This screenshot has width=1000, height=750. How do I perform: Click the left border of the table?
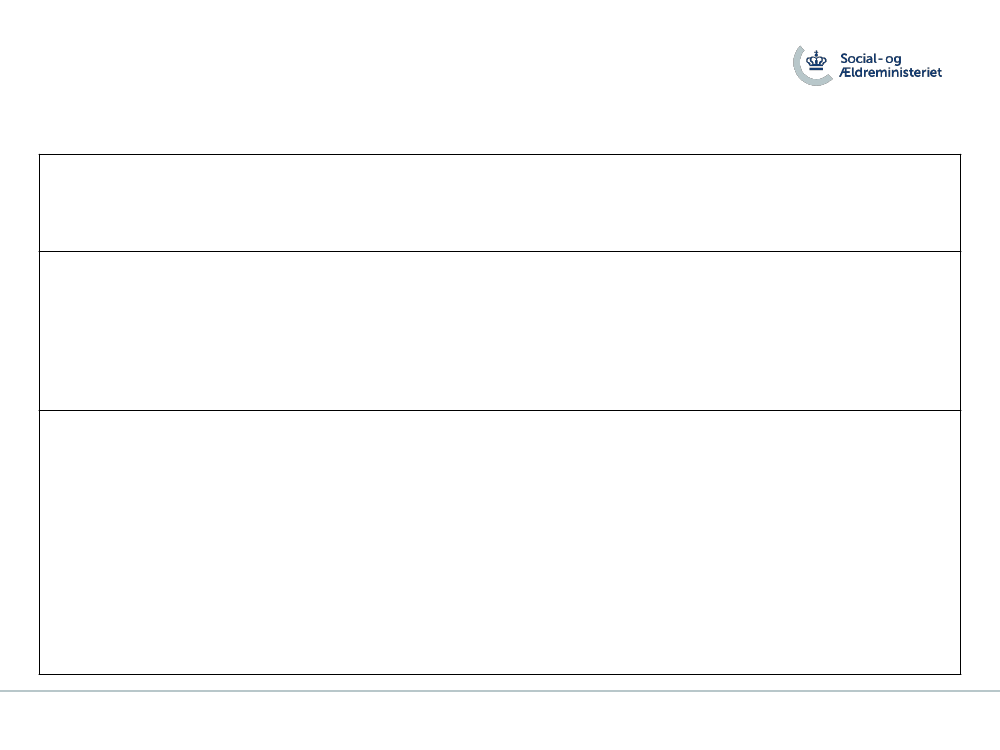click(40, 415)
